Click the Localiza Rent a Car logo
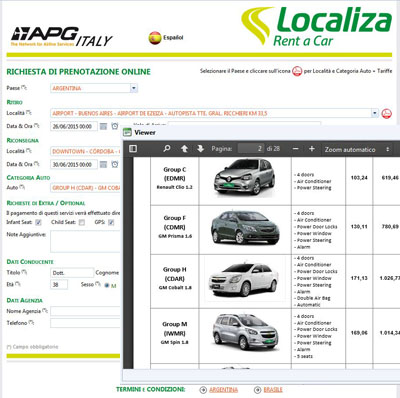This screenshot has height=398, width=400. click(316, 26)
